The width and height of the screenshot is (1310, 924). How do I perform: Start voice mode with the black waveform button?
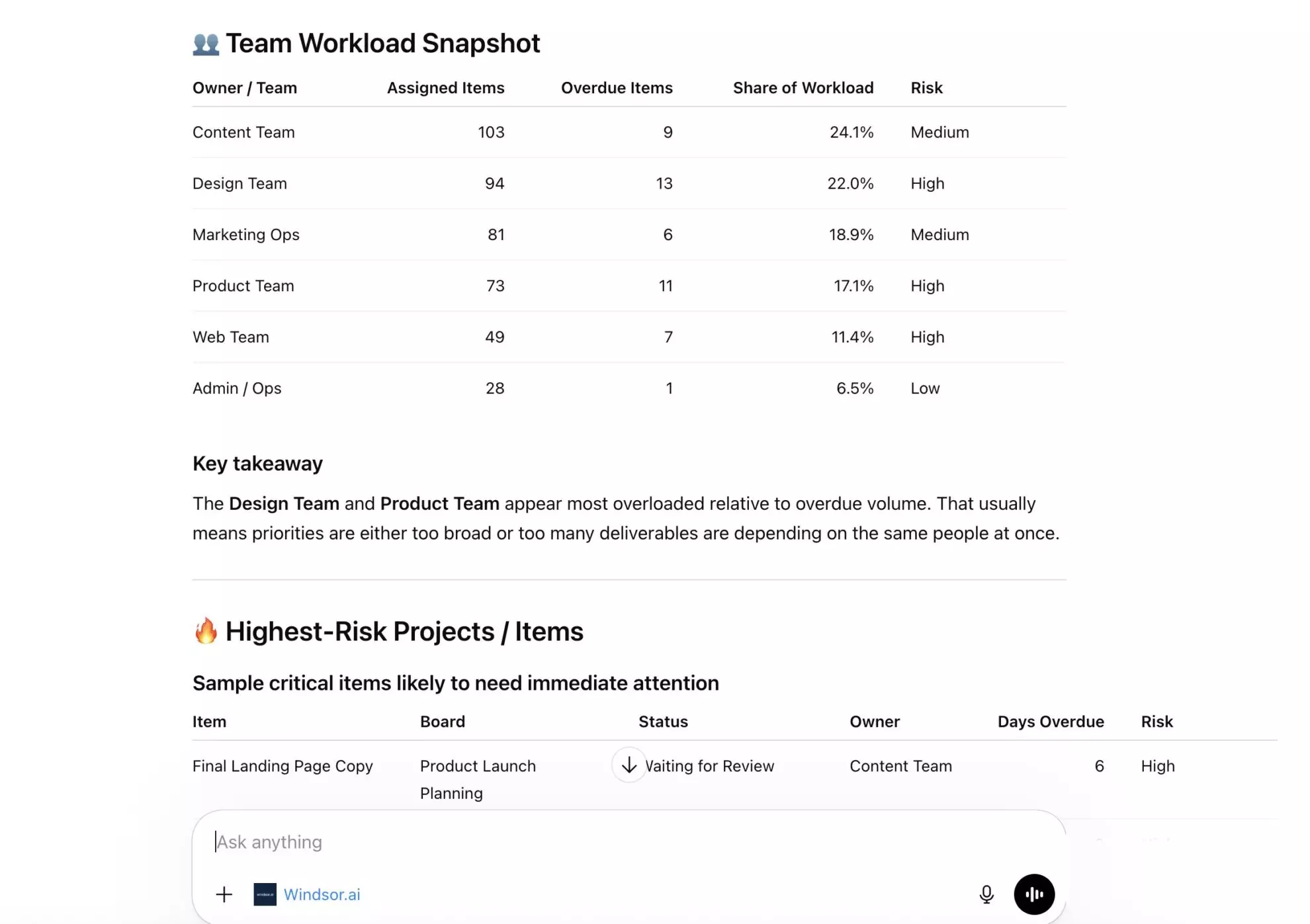(1034, 894)
